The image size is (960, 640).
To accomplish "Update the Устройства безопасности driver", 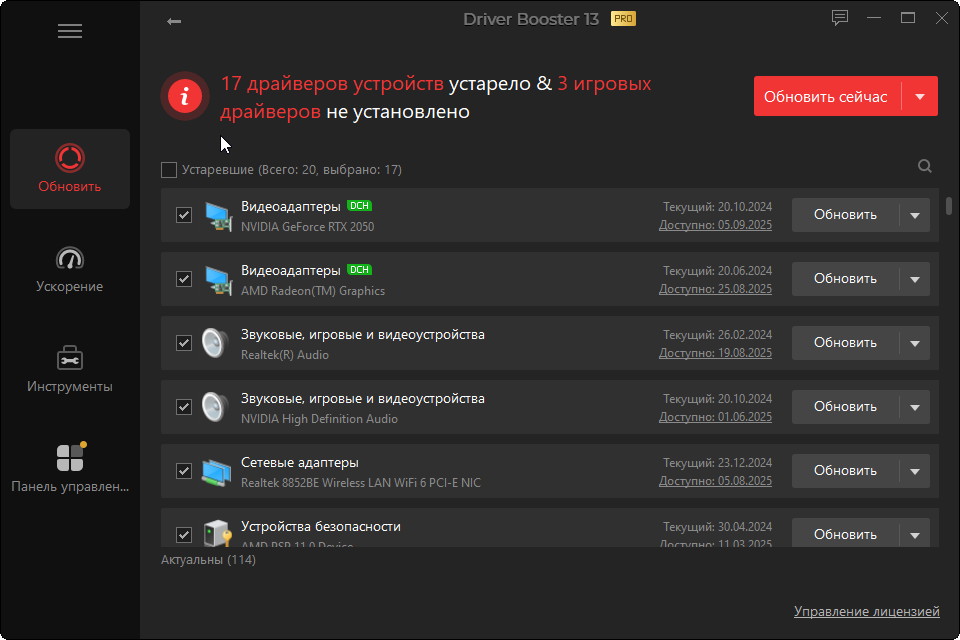I will [x=845, y=534].
